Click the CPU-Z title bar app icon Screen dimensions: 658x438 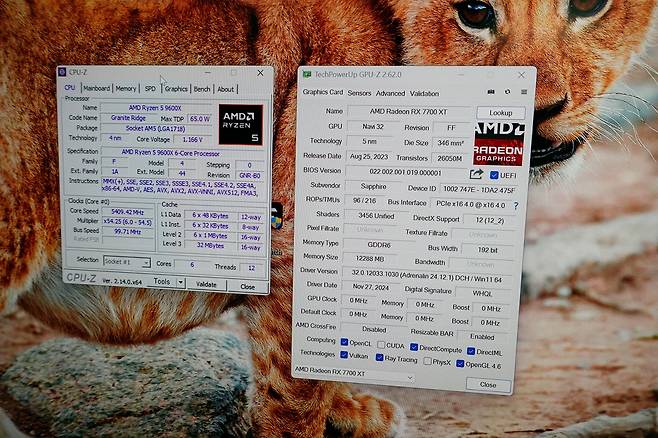click(62, 72)
